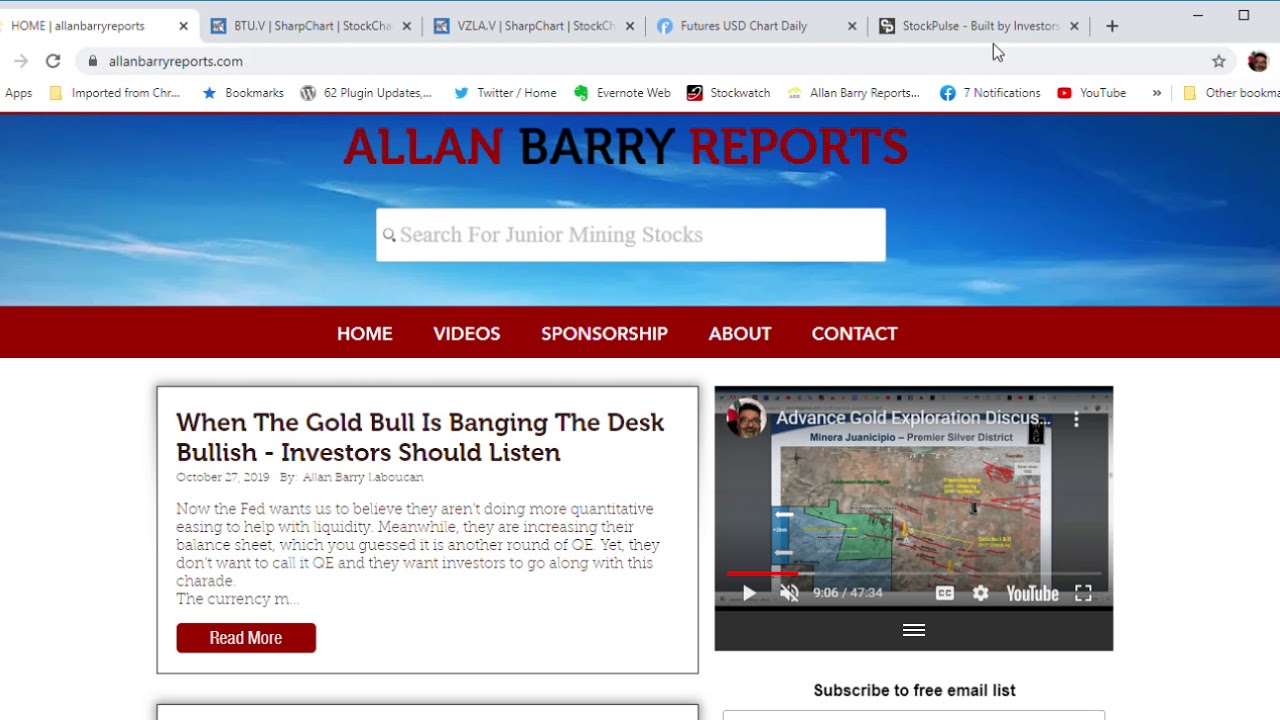The image size is (1280, 720).
Task: Reload the page
Action: point(53,61)
